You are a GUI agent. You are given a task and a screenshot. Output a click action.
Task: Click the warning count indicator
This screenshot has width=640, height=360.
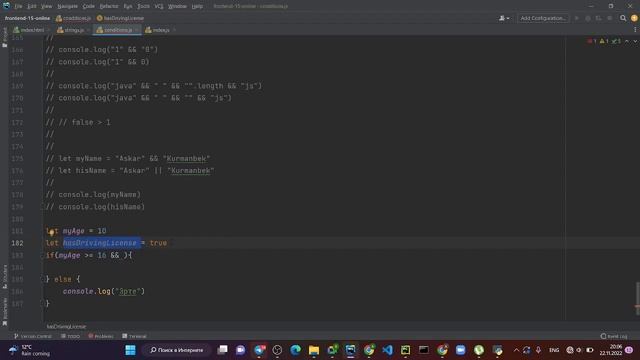[x=604, y=41]
